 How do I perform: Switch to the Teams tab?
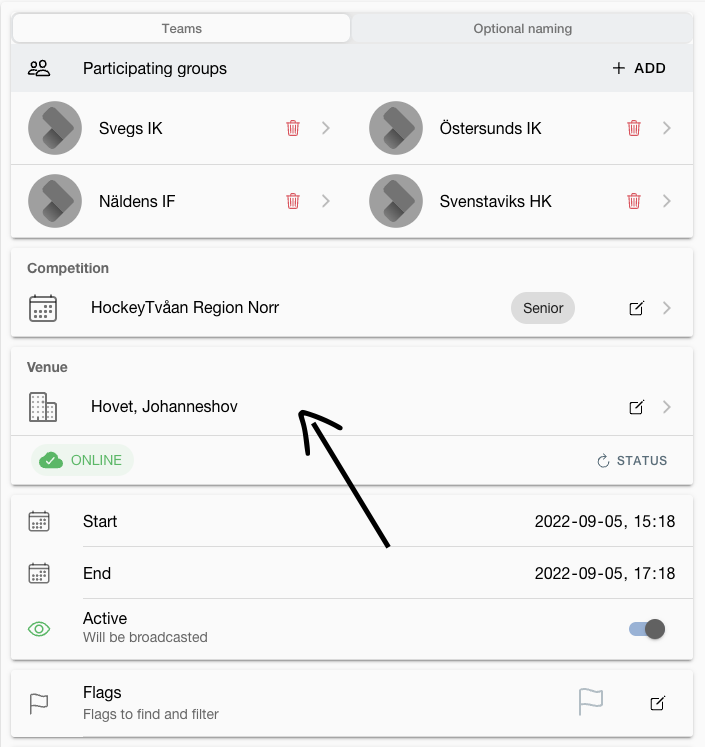[x=181, y=28]
